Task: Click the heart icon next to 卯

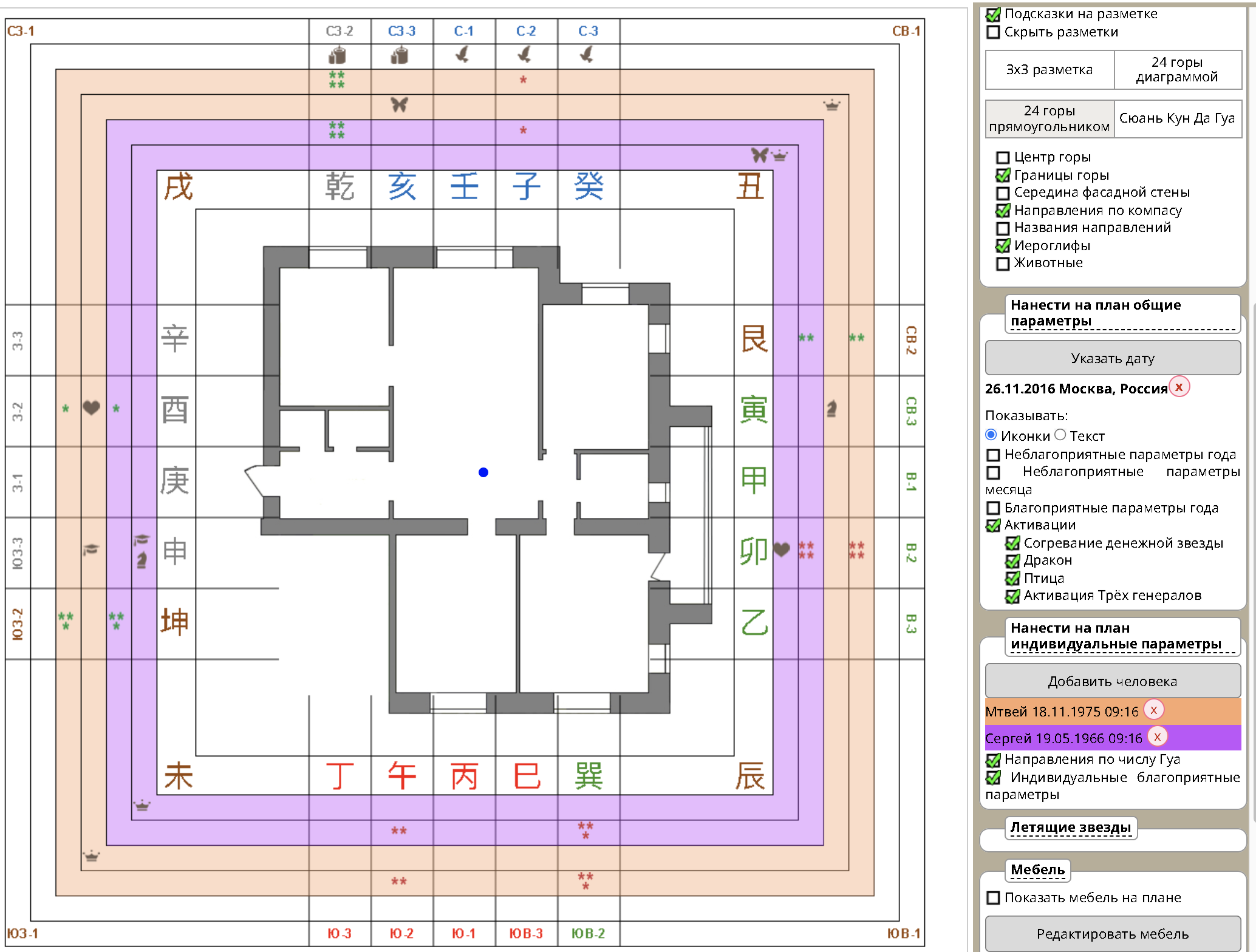Action: [x=782, y=549]
